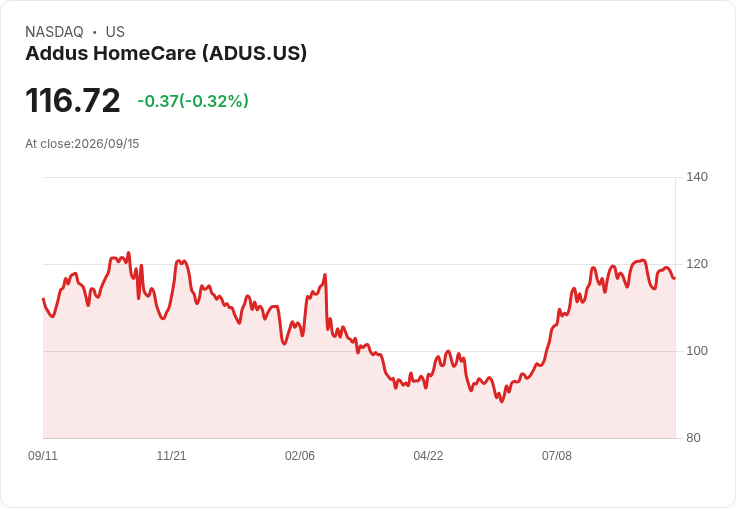Select the 02/06 date axis label
The height and width of the screenshot is (508, 736).
click(x=300, y=456)
